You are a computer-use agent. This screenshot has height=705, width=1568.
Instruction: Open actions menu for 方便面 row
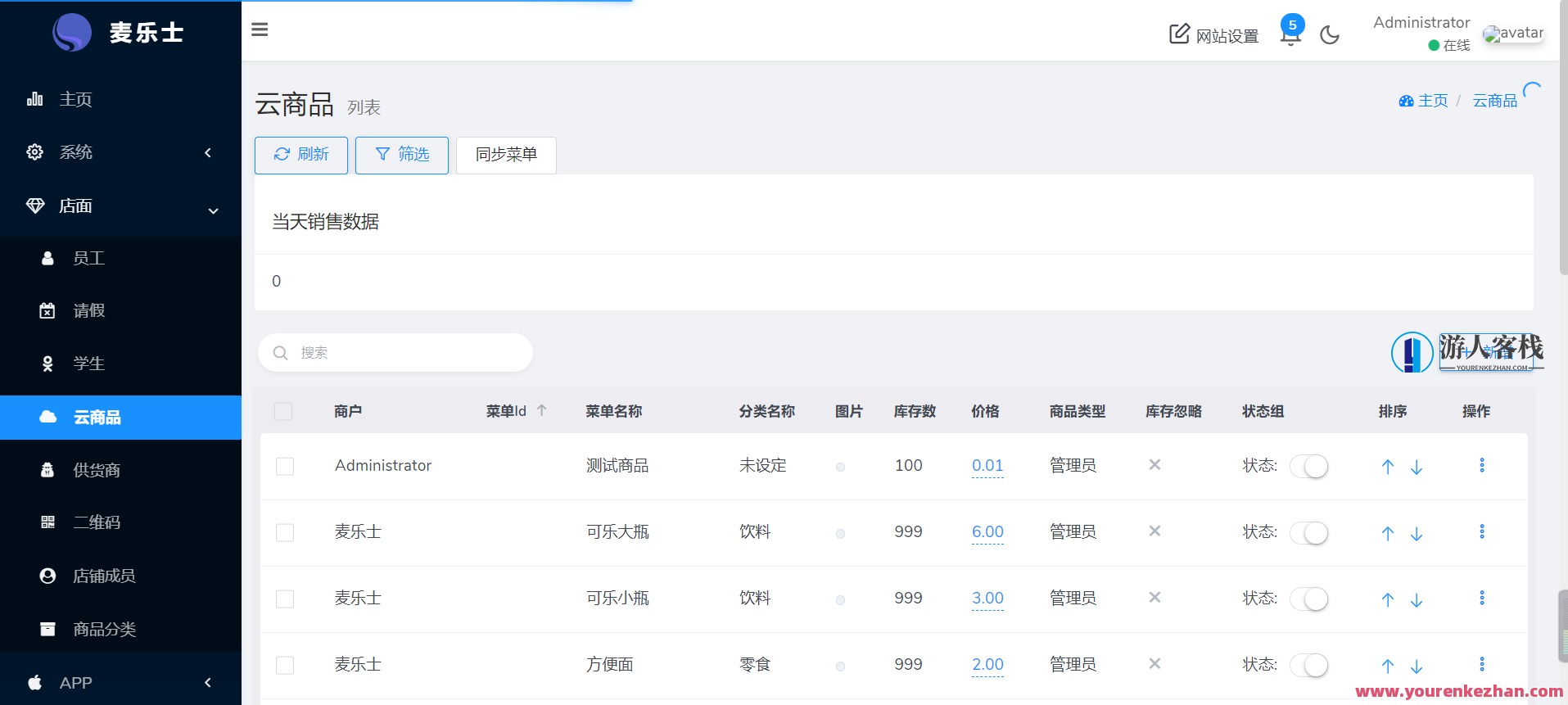pyautogui.click(x=1482, y=664)
